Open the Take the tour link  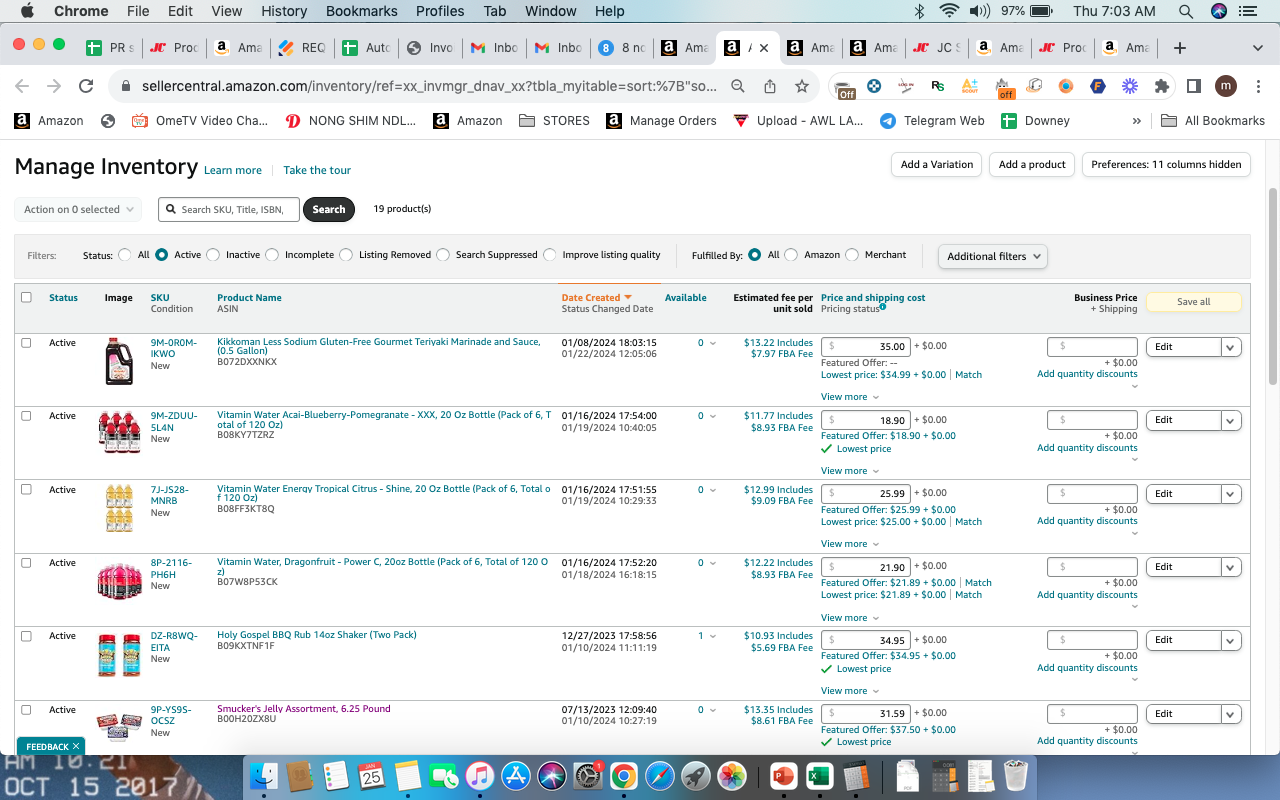(x=317, y=170)
